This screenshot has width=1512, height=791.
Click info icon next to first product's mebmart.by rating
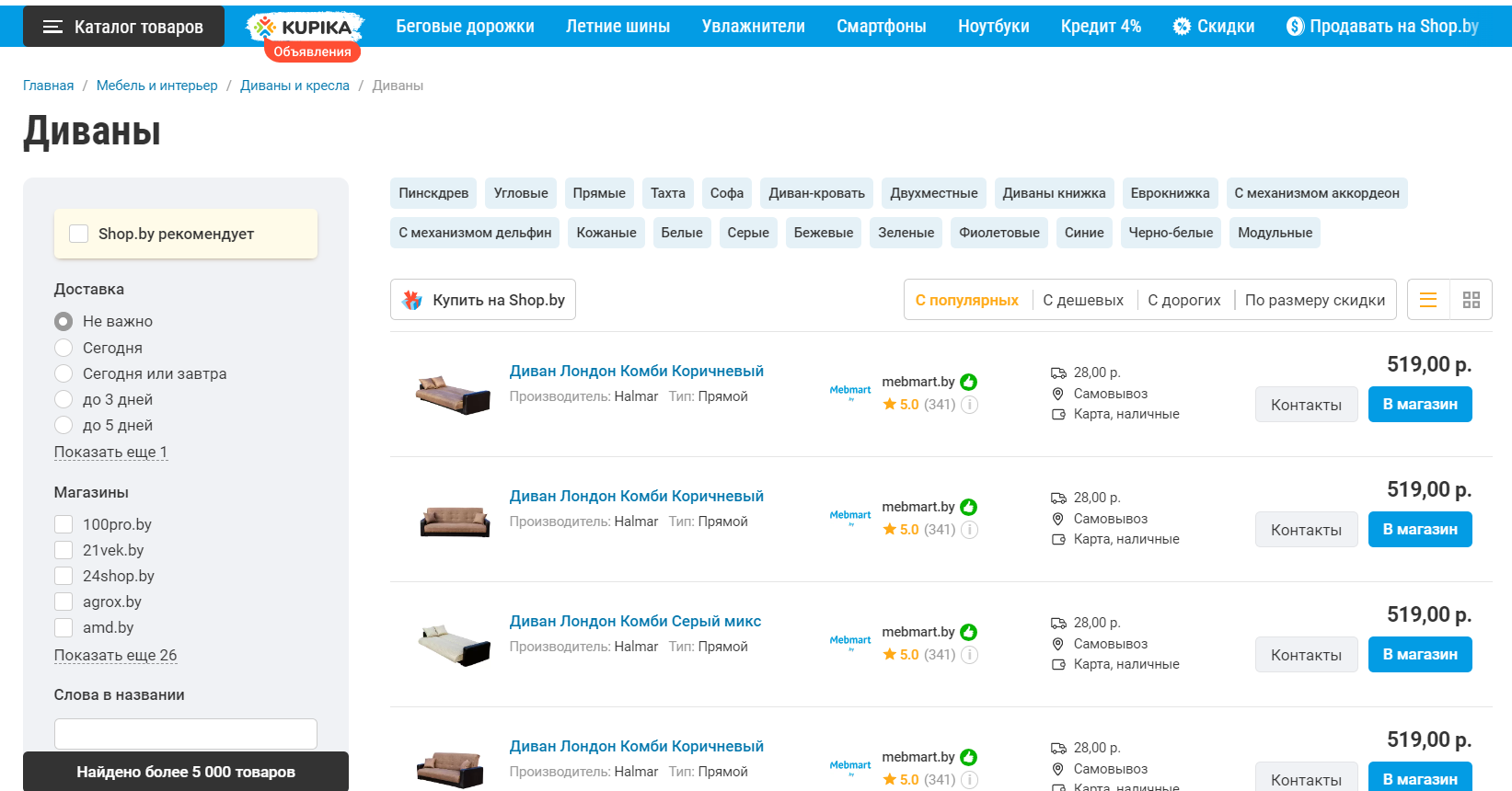click(969, 405)
